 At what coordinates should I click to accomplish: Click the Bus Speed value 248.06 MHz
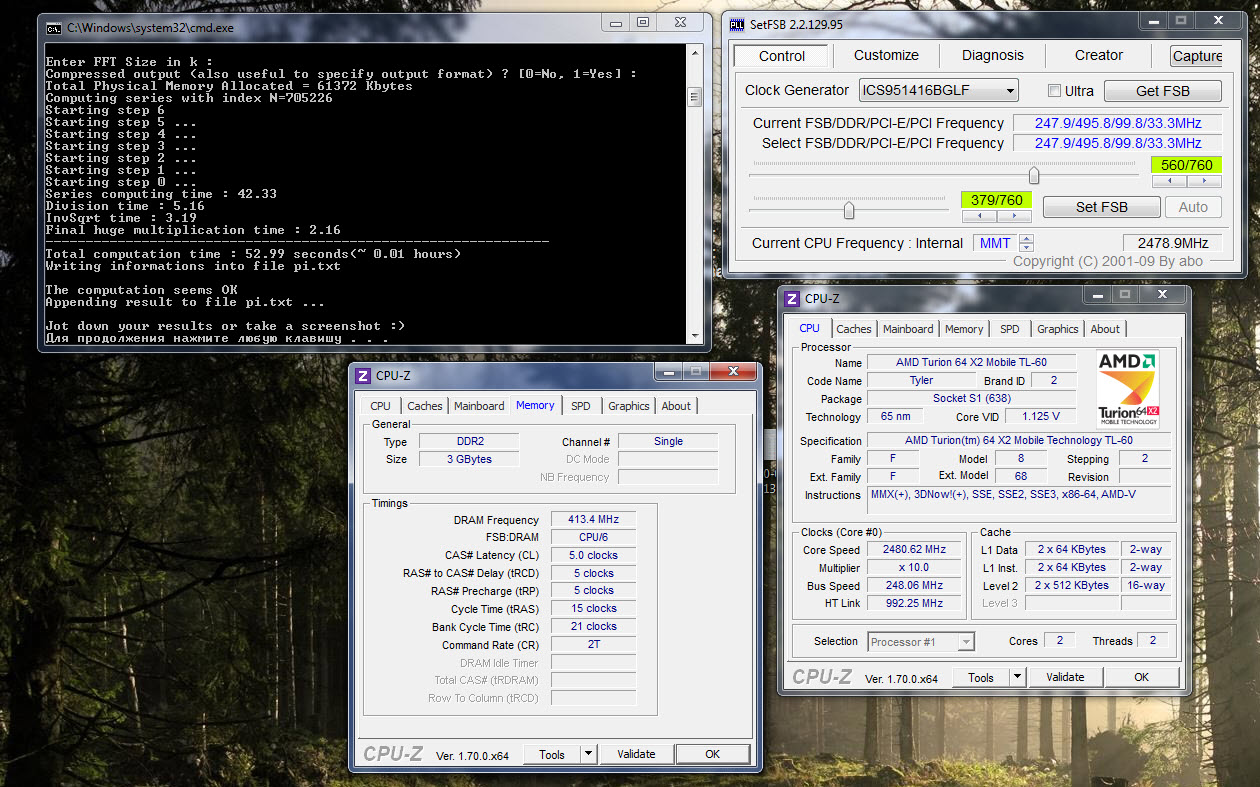click(x=914, y=585)
